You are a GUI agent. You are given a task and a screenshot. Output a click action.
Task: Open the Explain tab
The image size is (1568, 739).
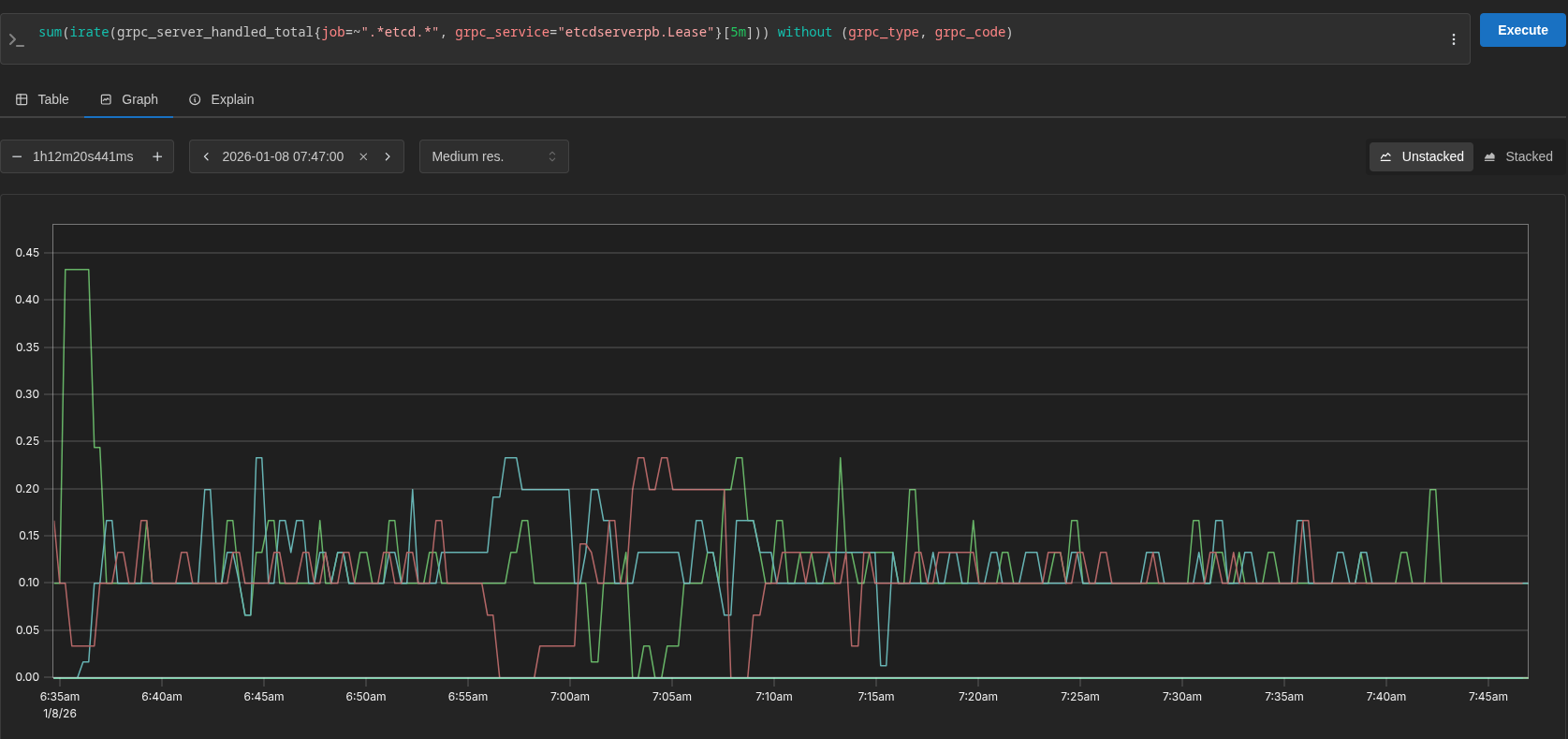(x=222, y=99)
